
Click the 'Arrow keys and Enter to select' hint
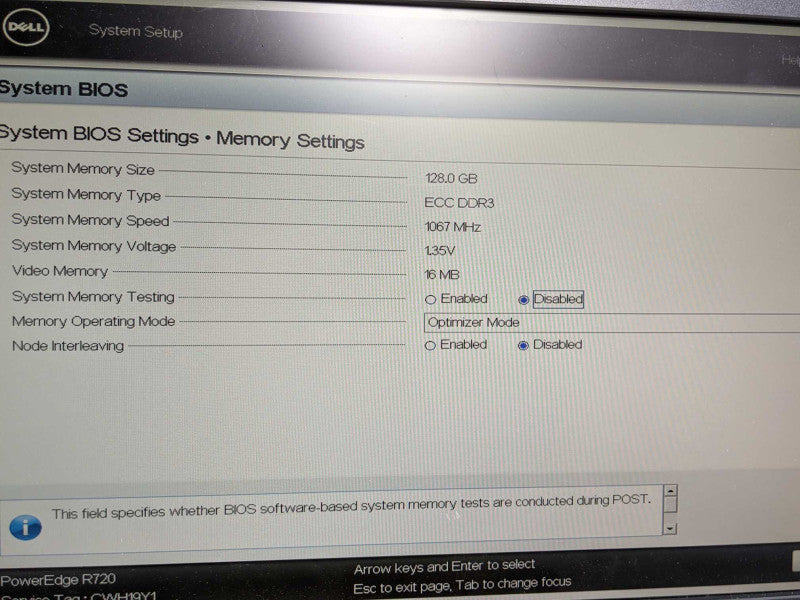pos(444,566)
